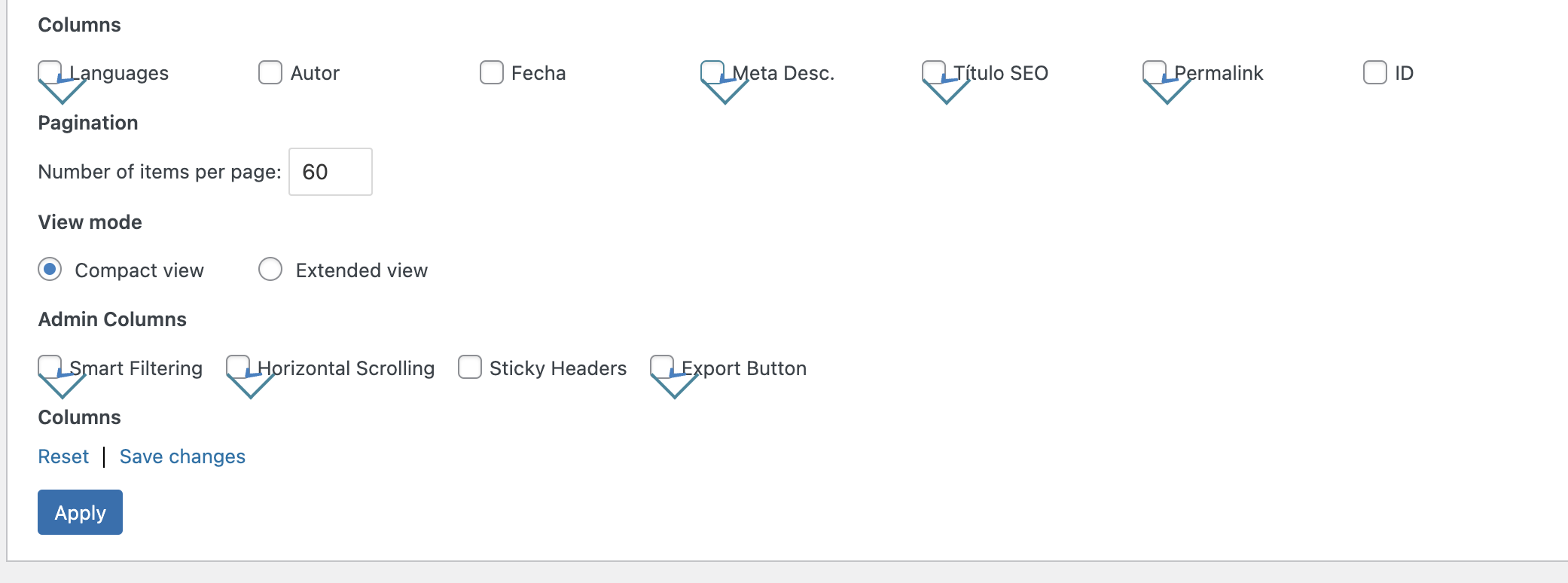
Task: Toggle the Horizontal Scrolling checkbox
Action: click(238, 368)
